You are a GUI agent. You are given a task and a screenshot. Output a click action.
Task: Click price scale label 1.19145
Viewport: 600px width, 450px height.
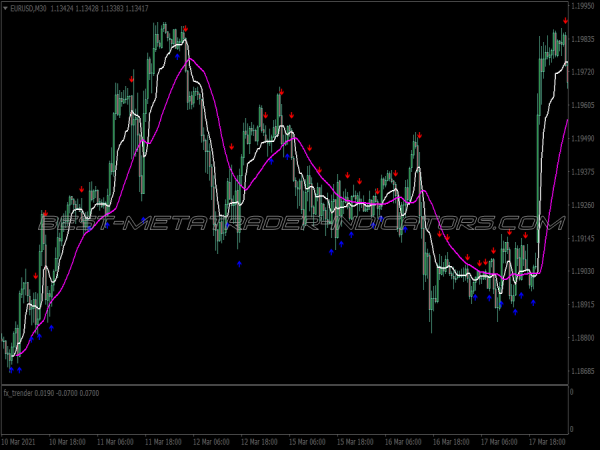[583, 238]
